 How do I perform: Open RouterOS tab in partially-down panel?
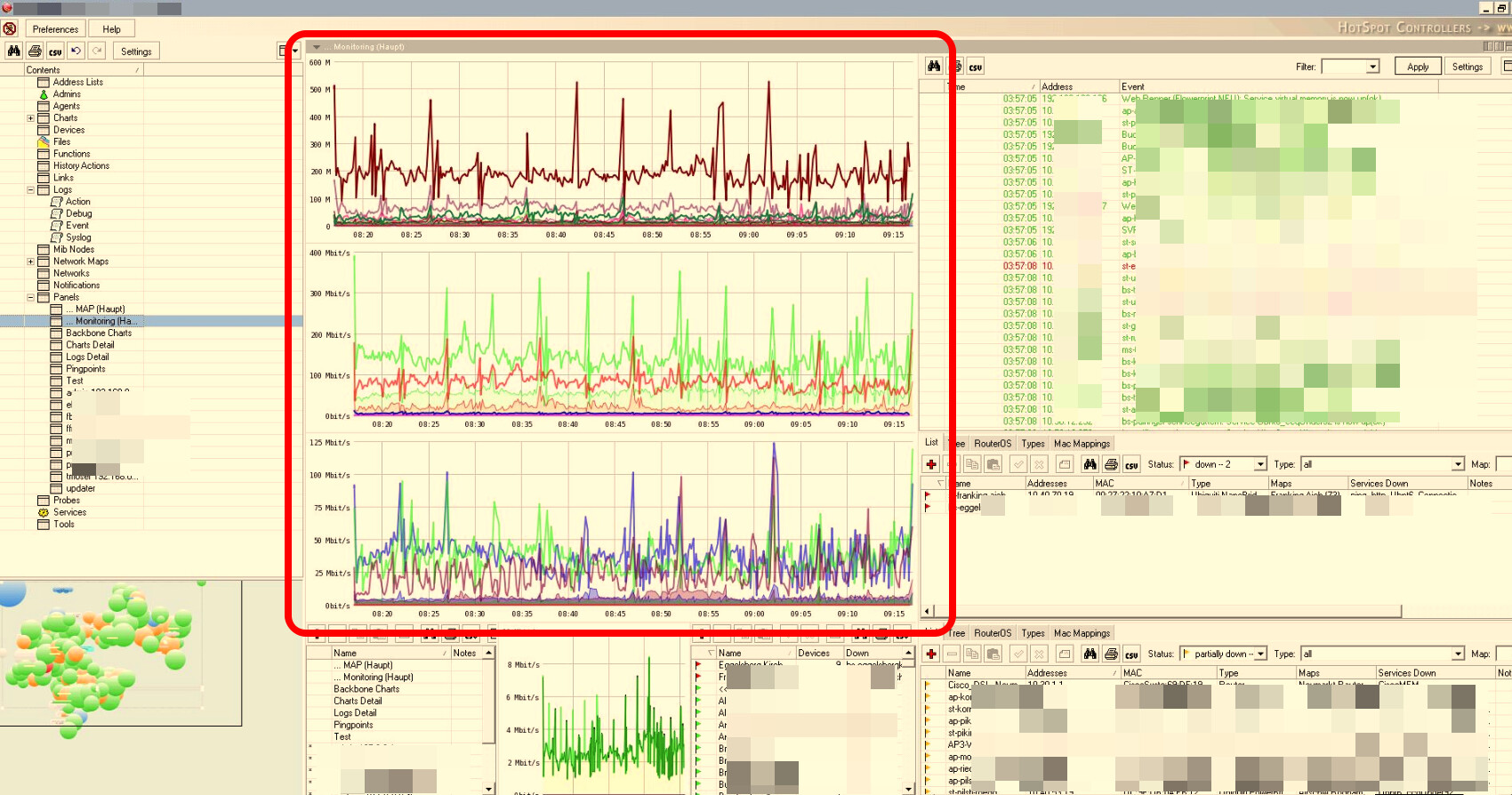pos(993,633)
